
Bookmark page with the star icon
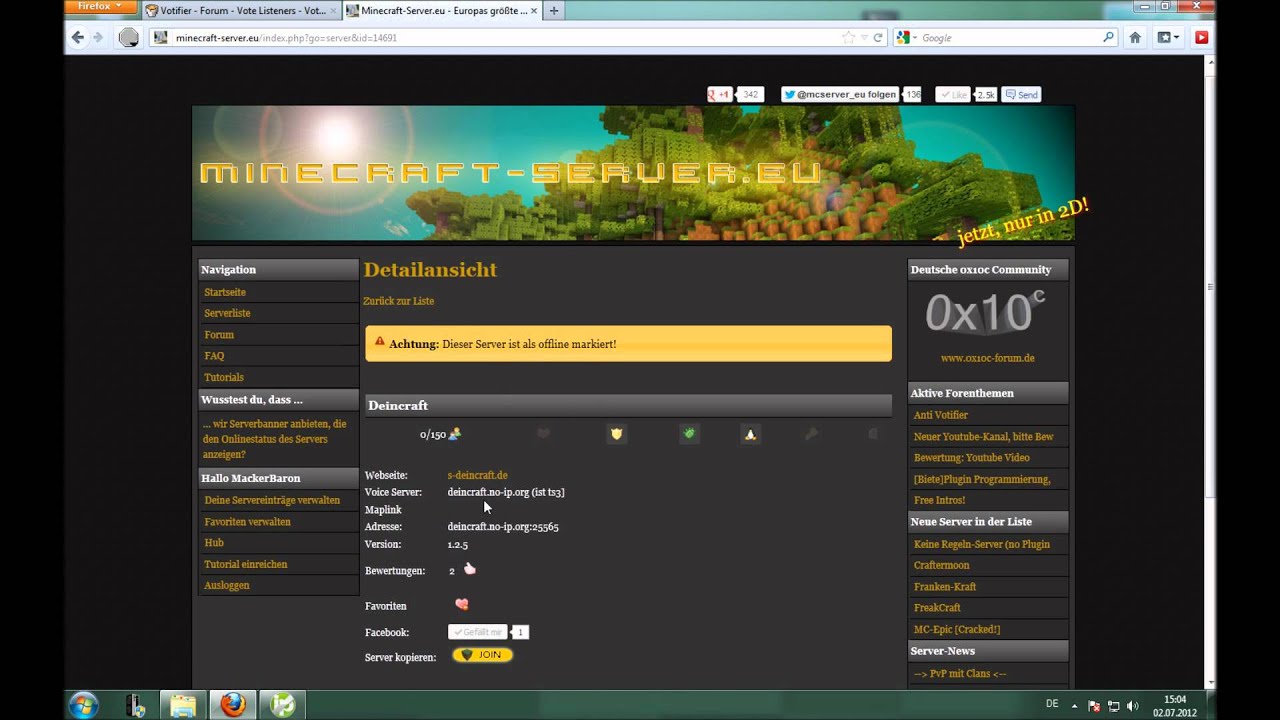849,38
